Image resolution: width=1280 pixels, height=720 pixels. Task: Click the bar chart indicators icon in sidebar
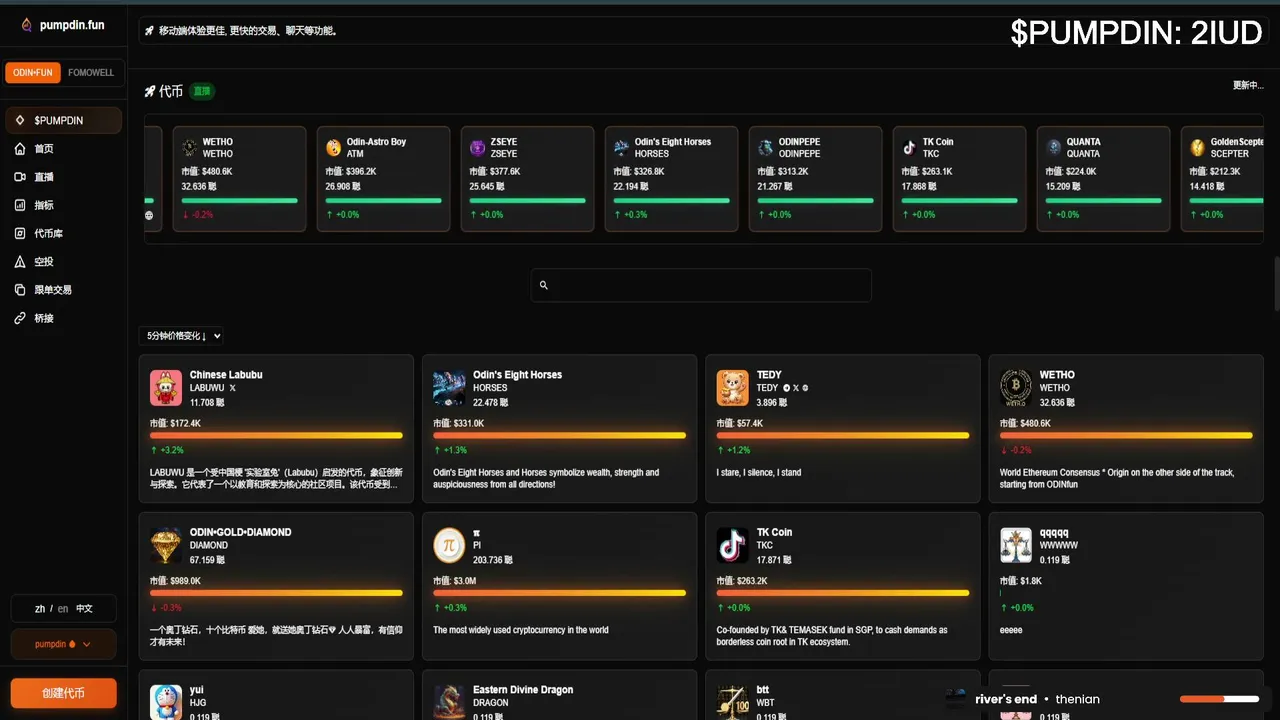(x=20, y=205)
